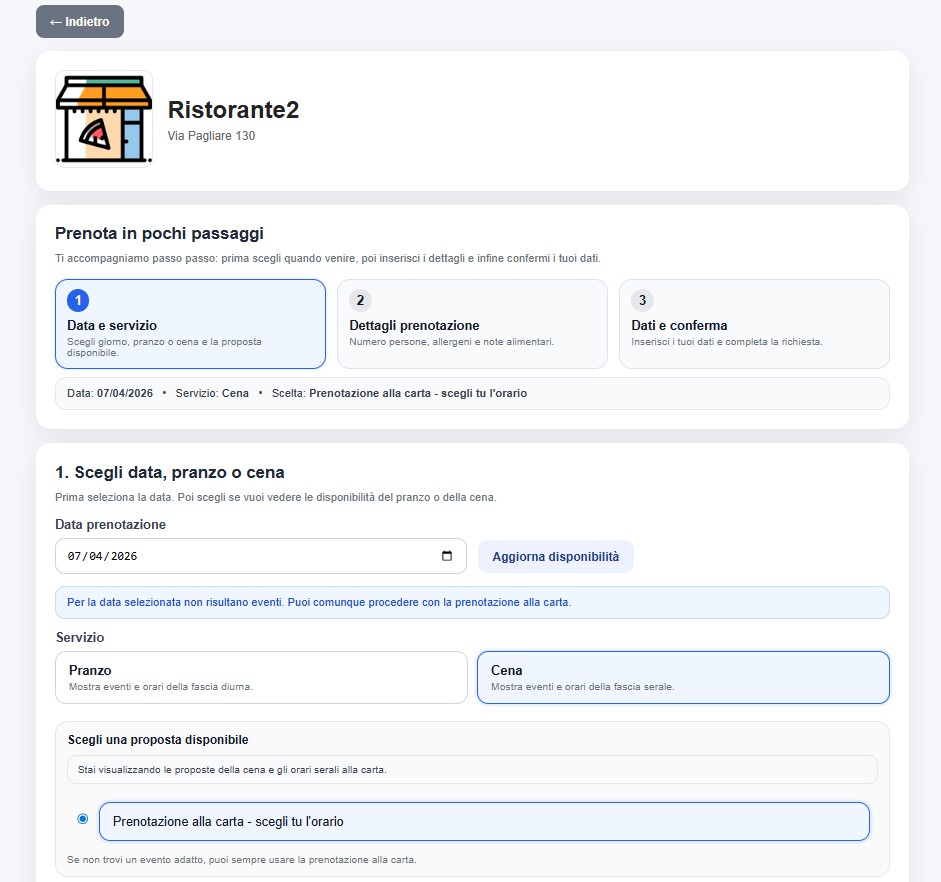Image resolution: width=941 pixels, height=882 pixels.
Task: Select the 'Prenotazione alla carta' radio button
Action: pos(82,819)
